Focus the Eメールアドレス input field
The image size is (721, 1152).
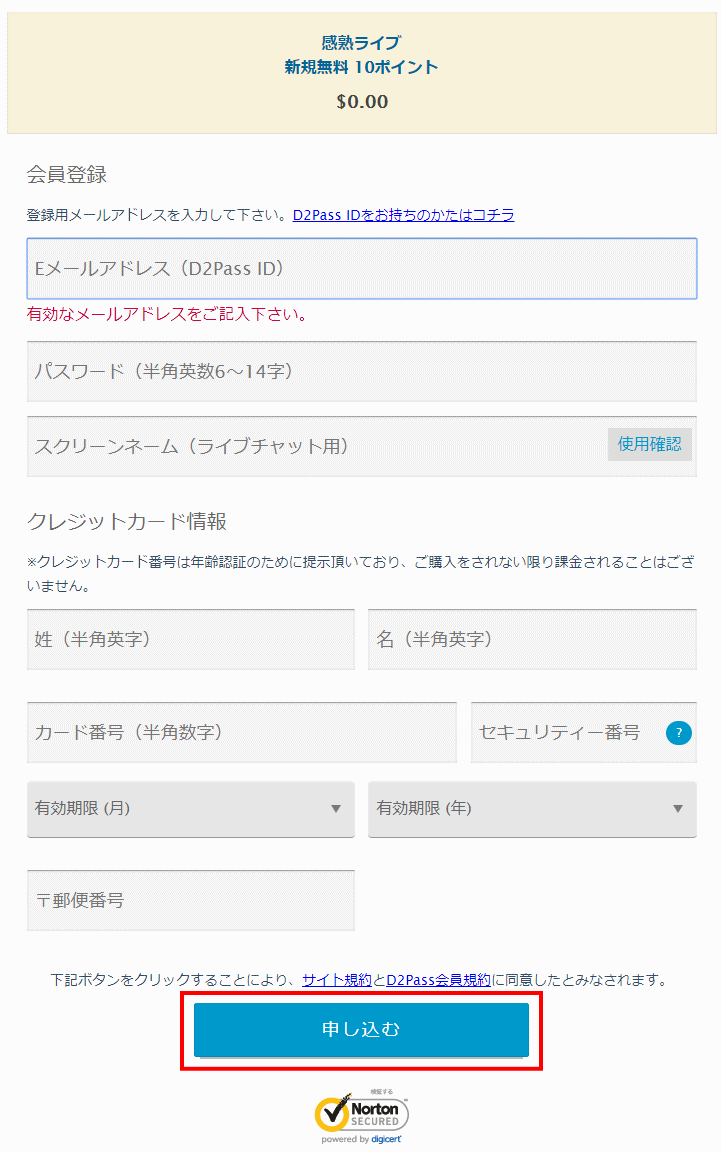(361, 269)
